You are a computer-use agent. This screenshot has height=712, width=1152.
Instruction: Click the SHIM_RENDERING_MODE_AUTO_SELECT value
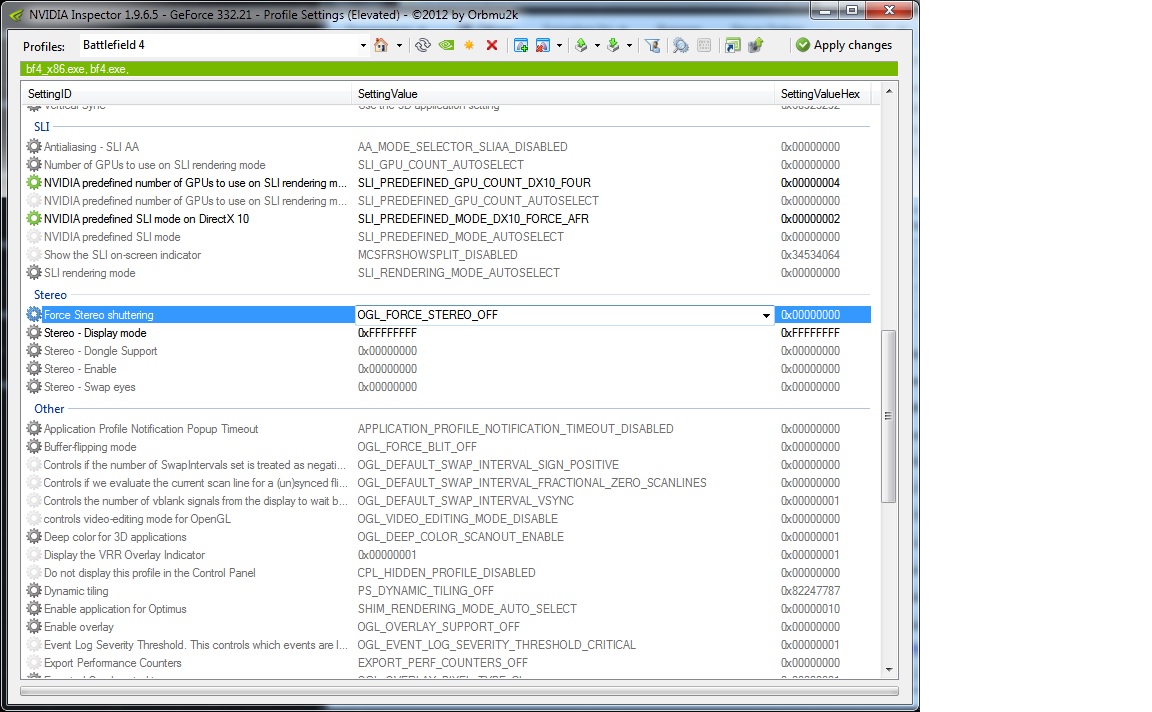click(467, 609)
